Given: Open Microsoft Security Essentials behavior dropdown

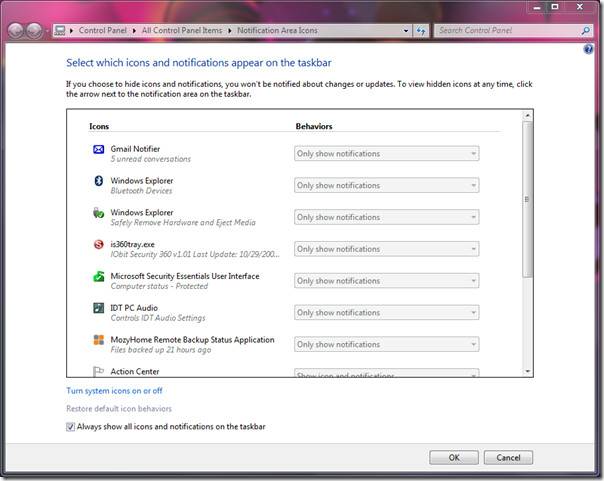Looking at the screenshot, I should pyautogui.click(x=387, y=281).
